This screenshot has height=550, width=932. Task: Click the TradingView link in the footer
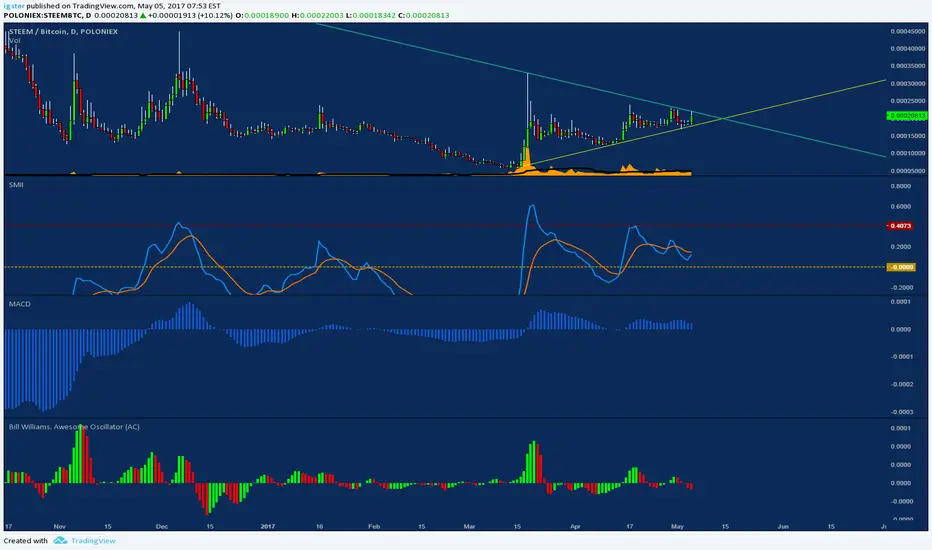pos(93,540)
